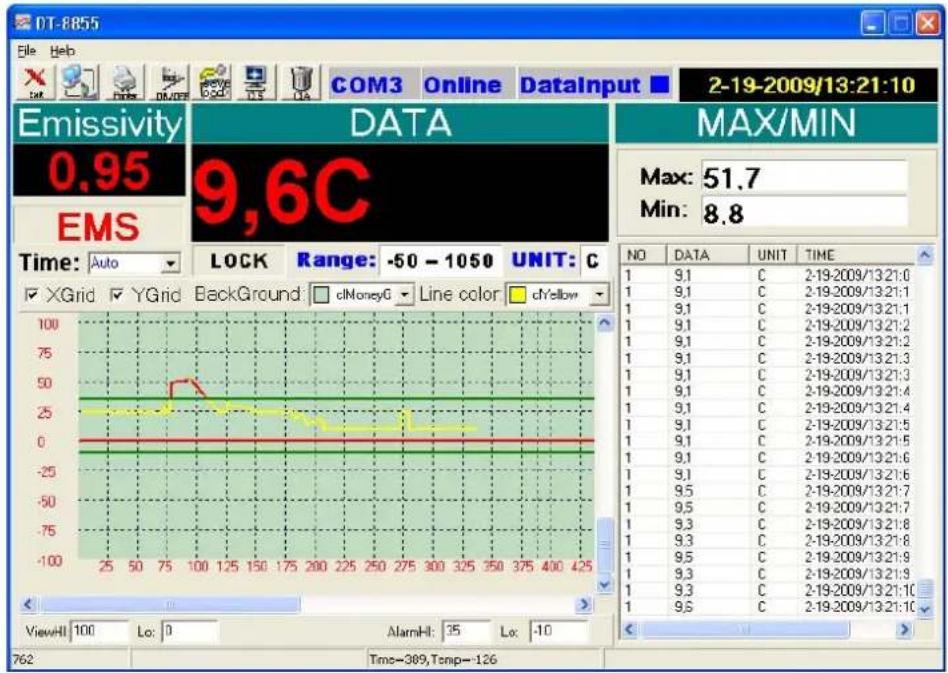Close the DT-8855 window
The width and height of the screenshot is (948, 673).
927,24
